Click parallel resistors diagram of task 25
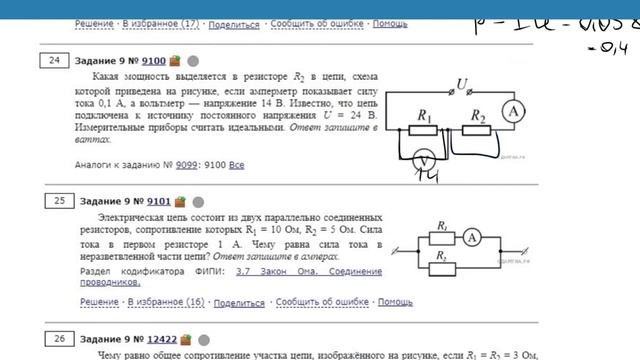The height and width of the screenshot is (360, 640). (x=460, y=249)
